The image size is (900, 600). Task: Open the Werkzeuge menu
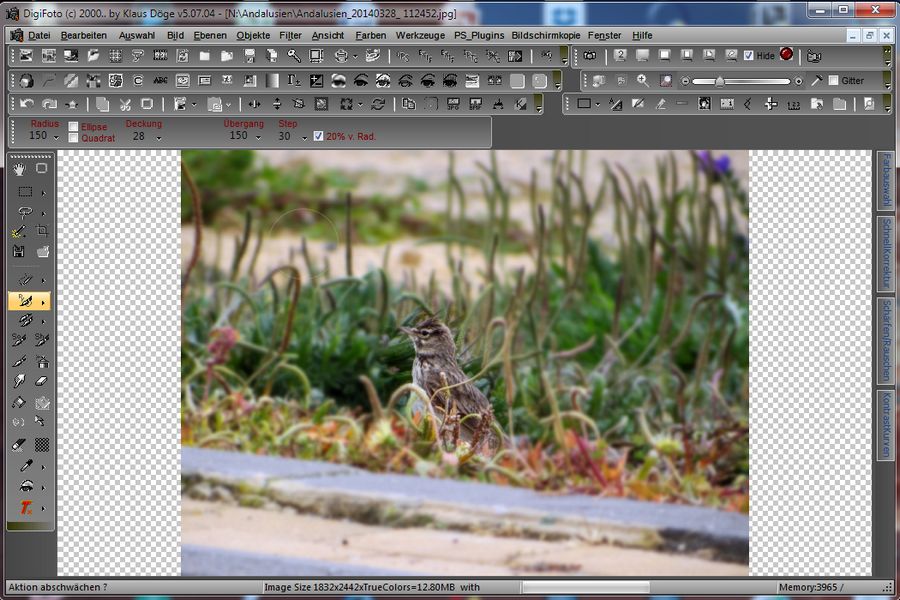[420, 35]
